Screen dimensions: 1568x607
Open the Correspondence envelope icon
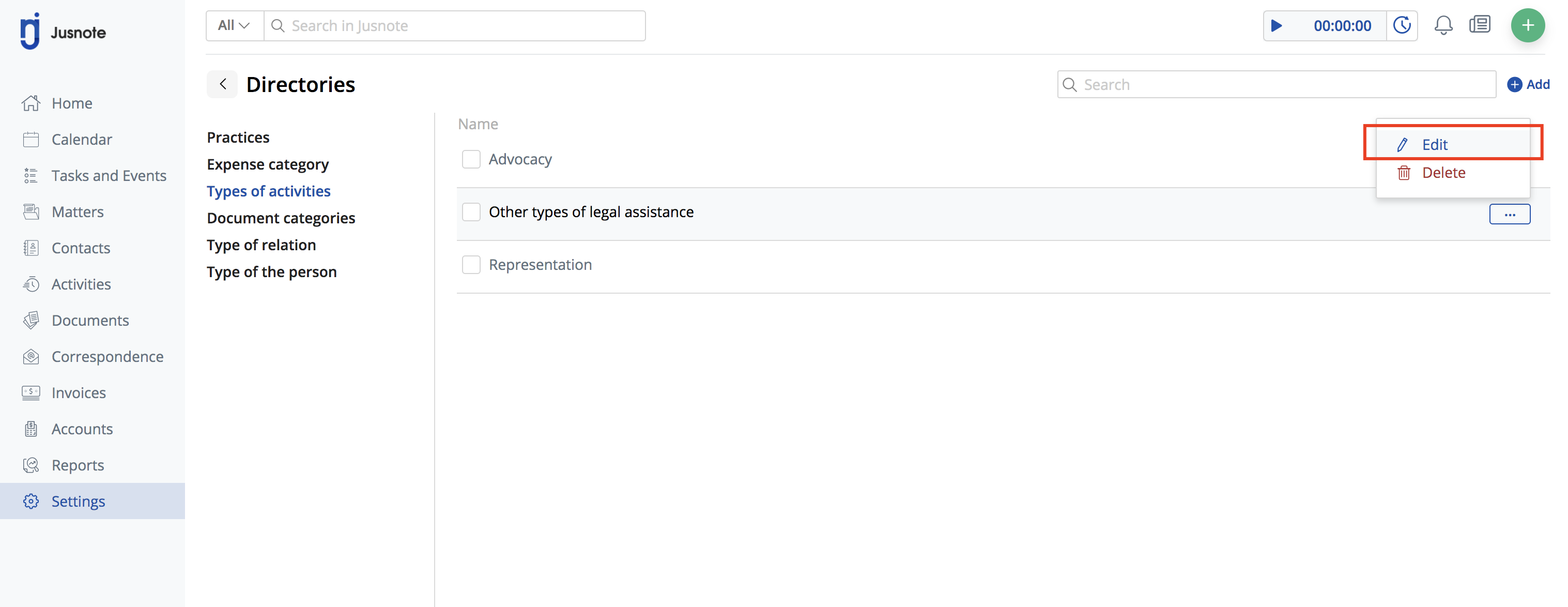click(x=31, y=357)
